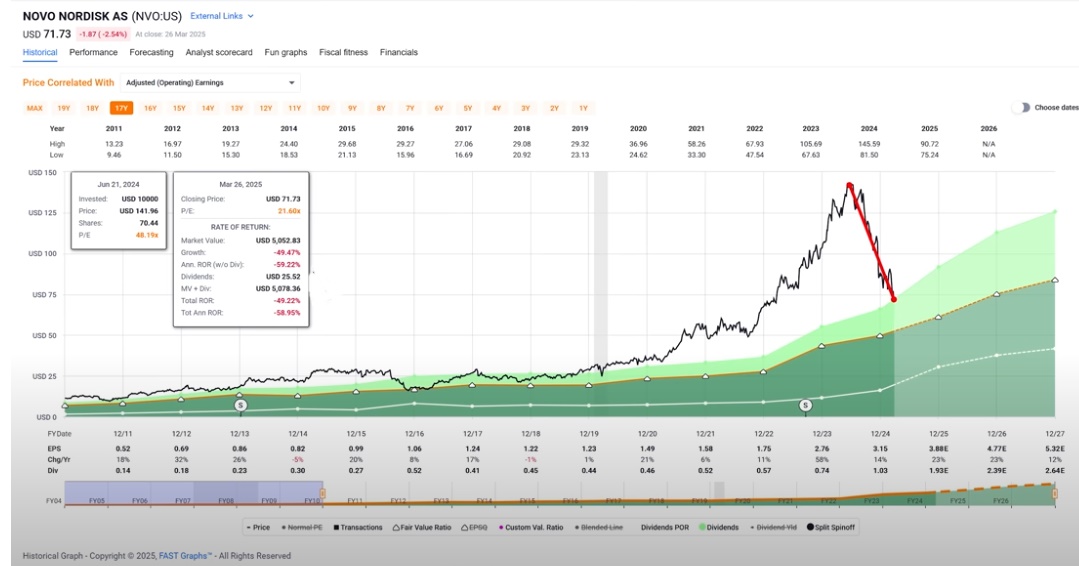Screen dimensions: 1079x566
Task: Open the Financials tab
Action: tap(398, 52)
